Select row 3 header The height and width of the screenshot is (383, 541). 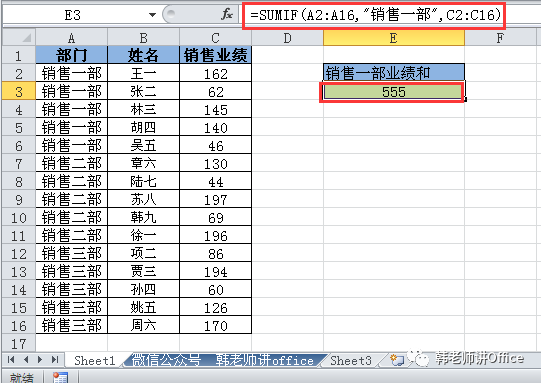(19, 91)
